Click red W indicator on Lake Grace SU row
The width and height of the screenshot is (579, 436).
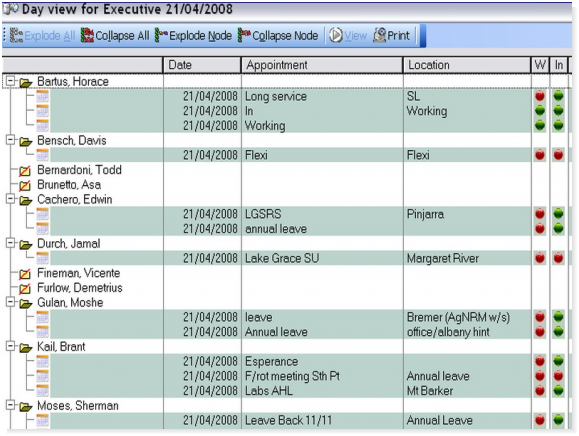(x=540, y=258)
